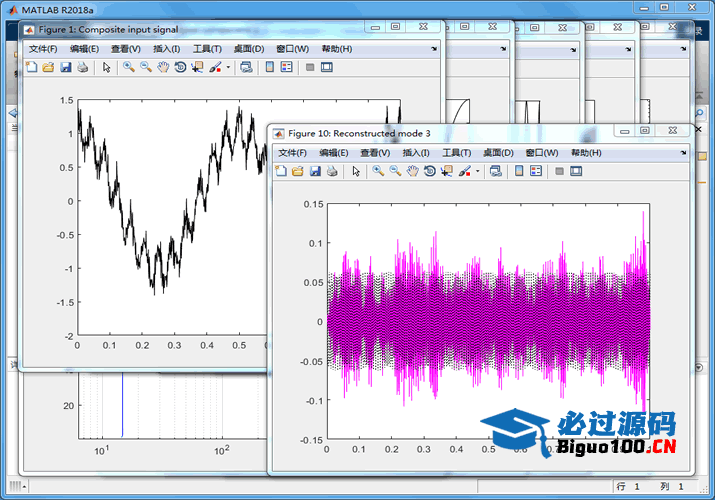Screen dimensions: 715x500
Task: Save figure icon in Figure 1 toolbar
Action: [66, 67]
